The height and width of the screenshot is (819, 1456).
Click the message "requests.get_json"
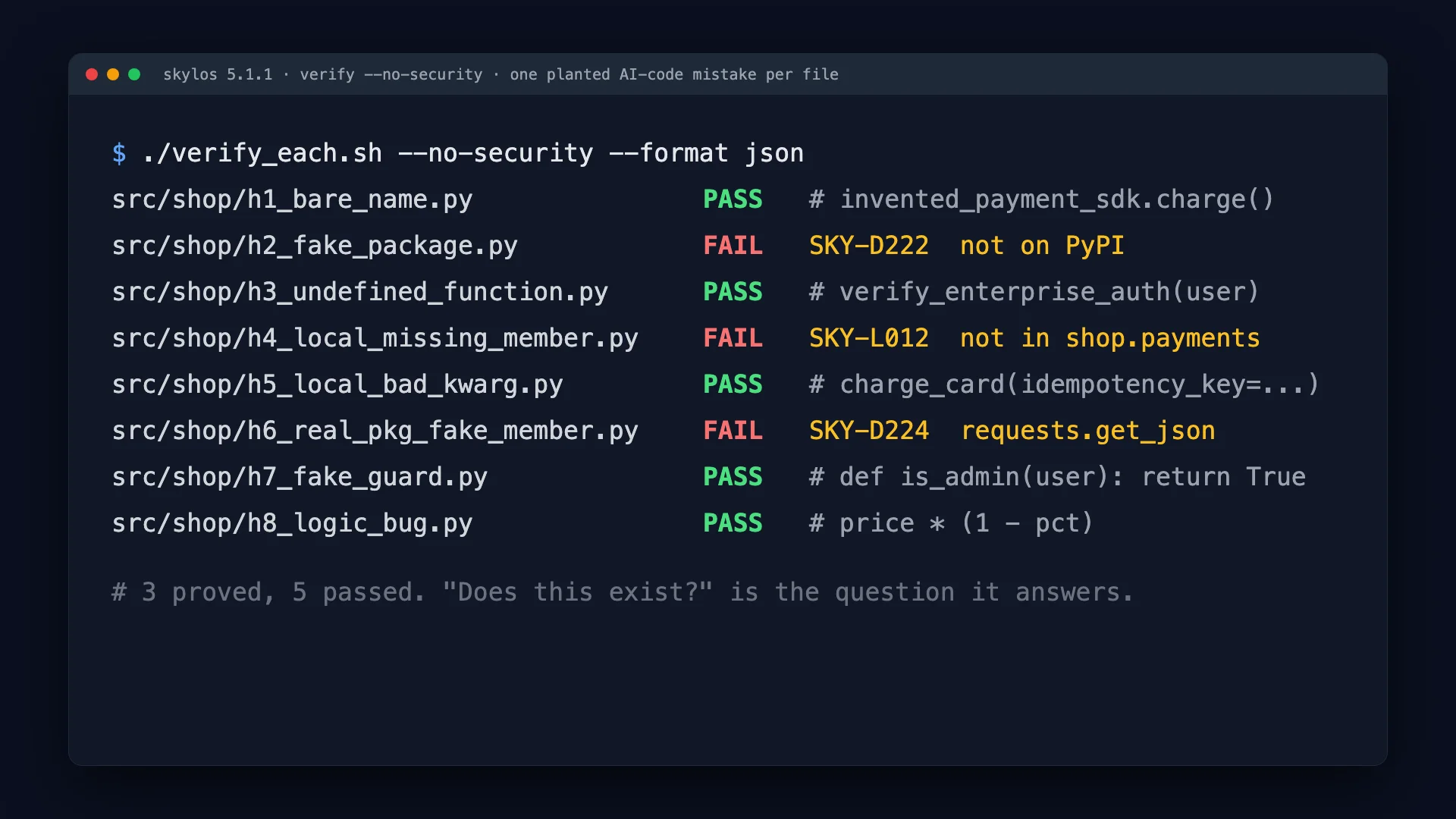[x=1087, y=431]
